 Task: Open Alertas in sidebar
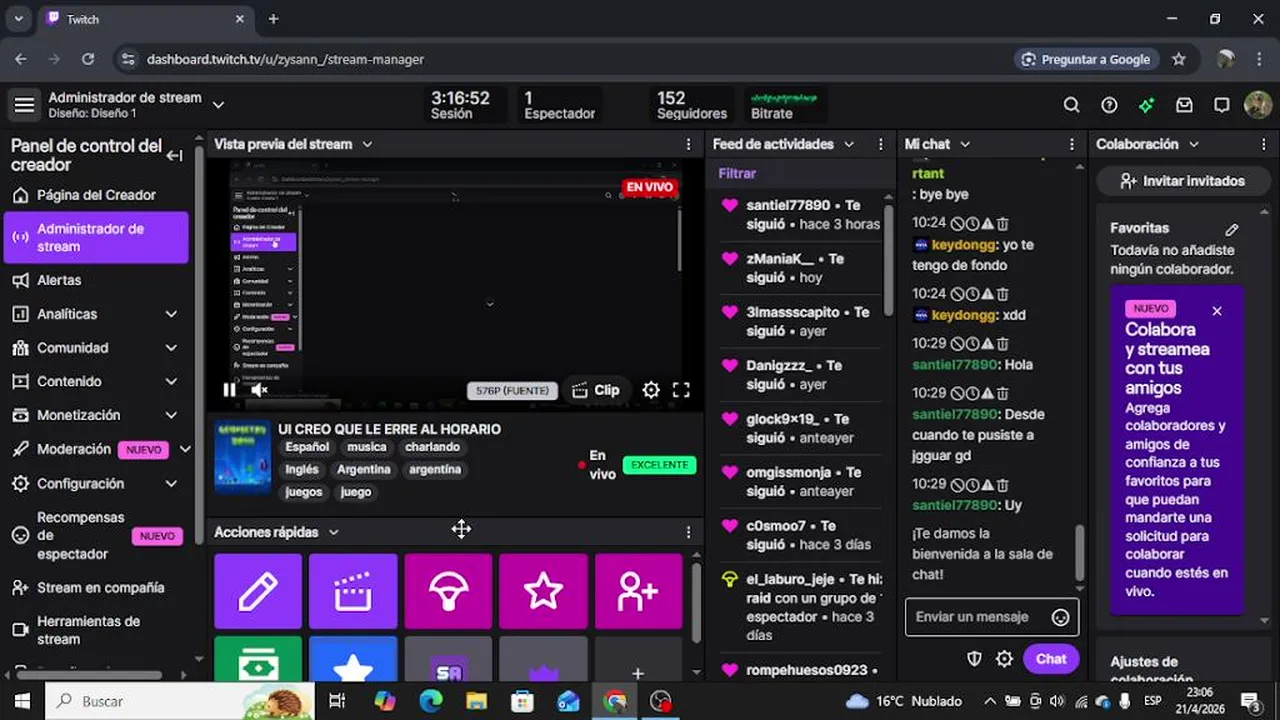coord(96,280)
